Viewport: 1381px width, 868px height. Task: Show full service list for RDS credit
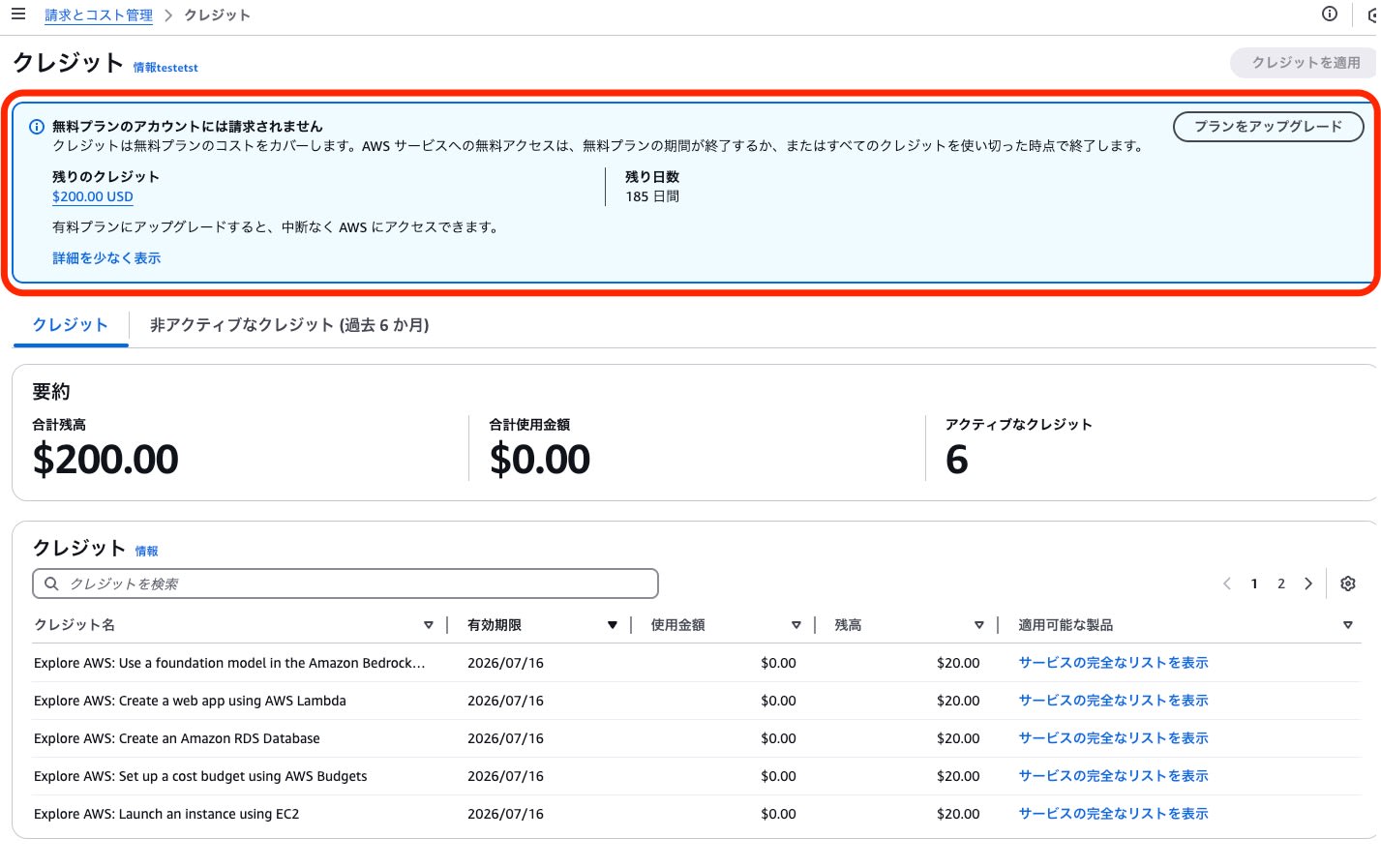(x=1113, y=738)
